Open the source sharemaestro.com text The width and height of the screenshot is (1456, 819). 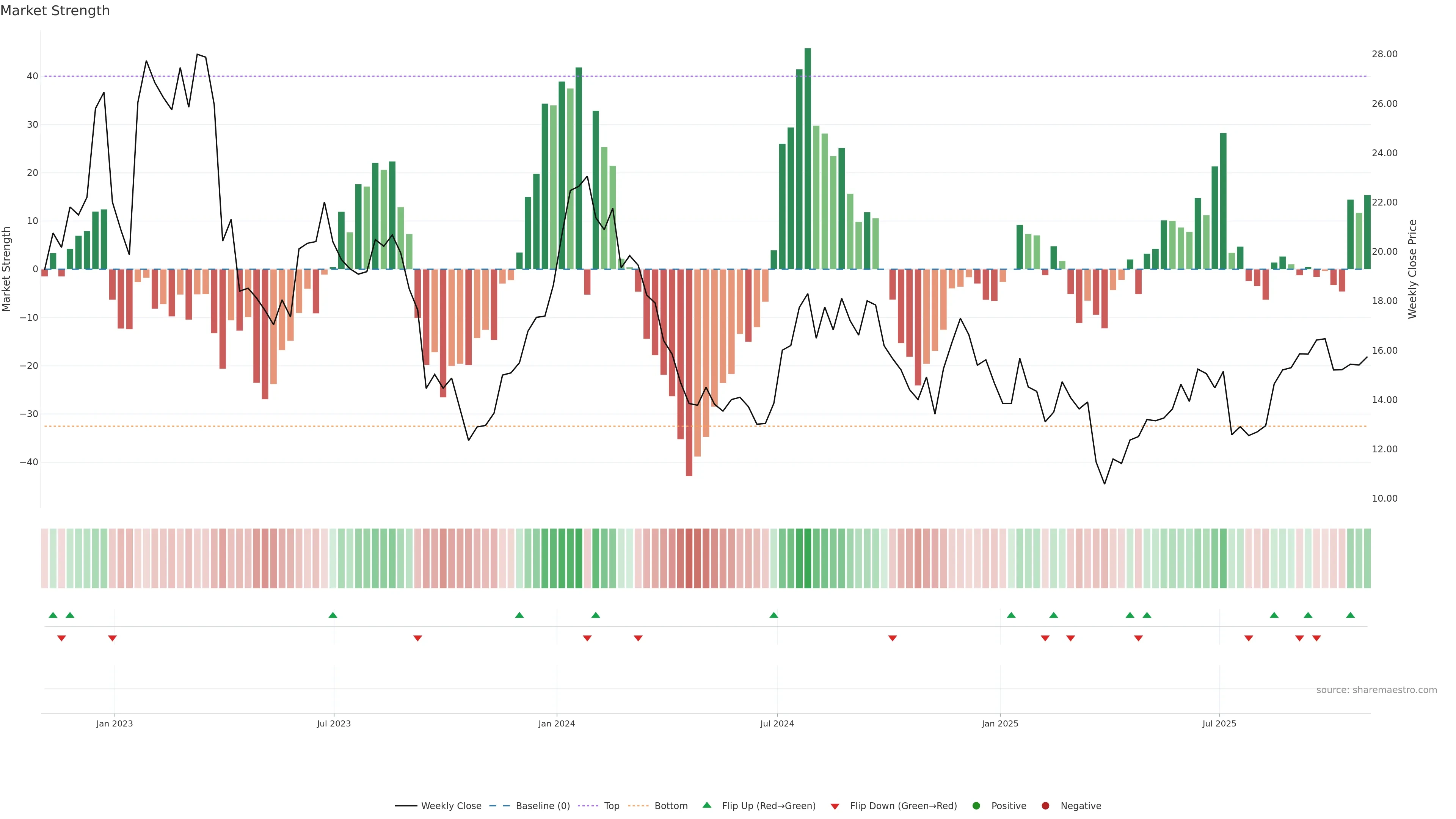pos(1376,690)
